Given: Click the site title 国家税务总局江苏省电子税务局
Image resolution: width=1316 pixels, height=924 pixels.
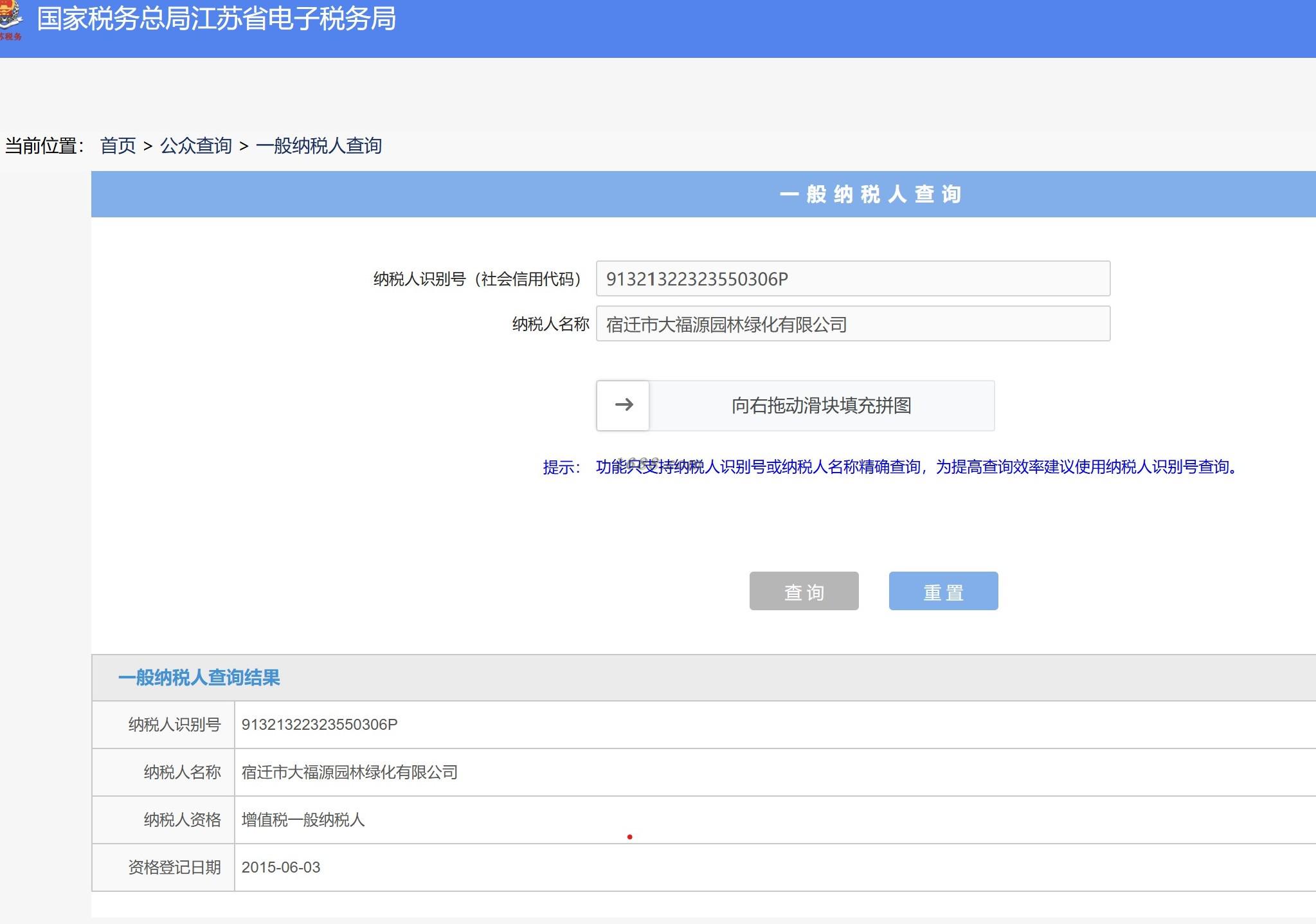Looking at the screenshot, I should pyautogui.click(x=216, y=19).
